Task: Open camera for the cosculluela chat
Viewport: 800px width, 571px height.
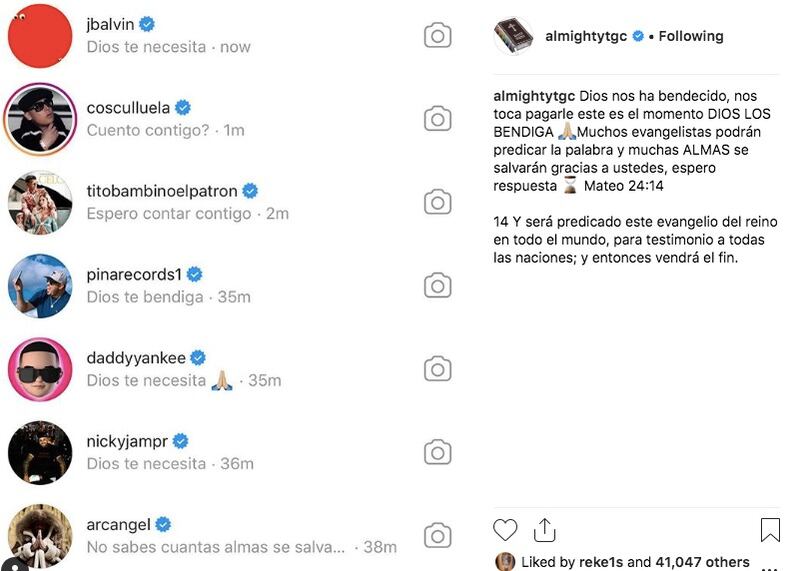Action: coord(437,119)
